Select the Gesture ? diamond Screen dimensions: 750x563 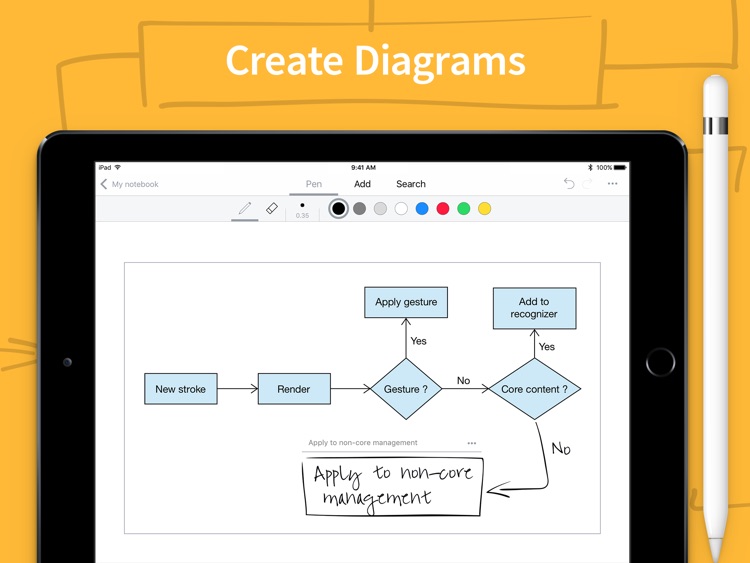(x=406, y=389)
